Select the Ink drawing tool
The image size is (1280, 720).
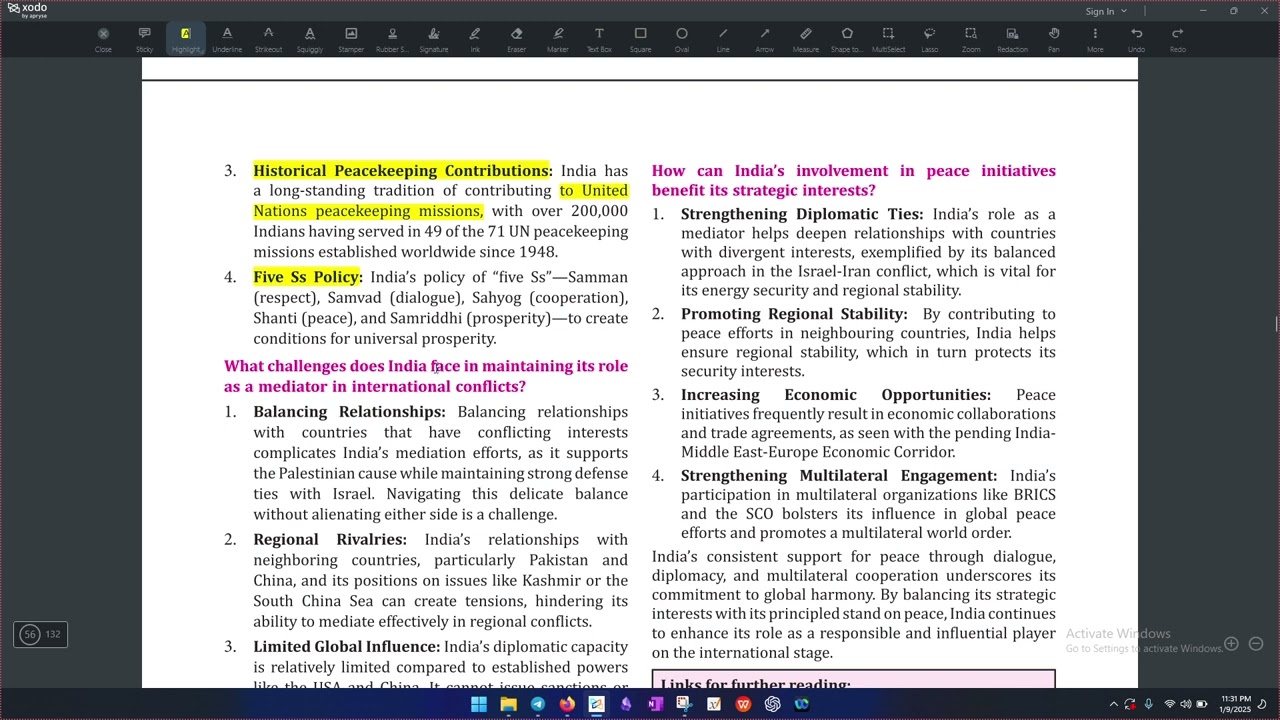tap(475, 39)
